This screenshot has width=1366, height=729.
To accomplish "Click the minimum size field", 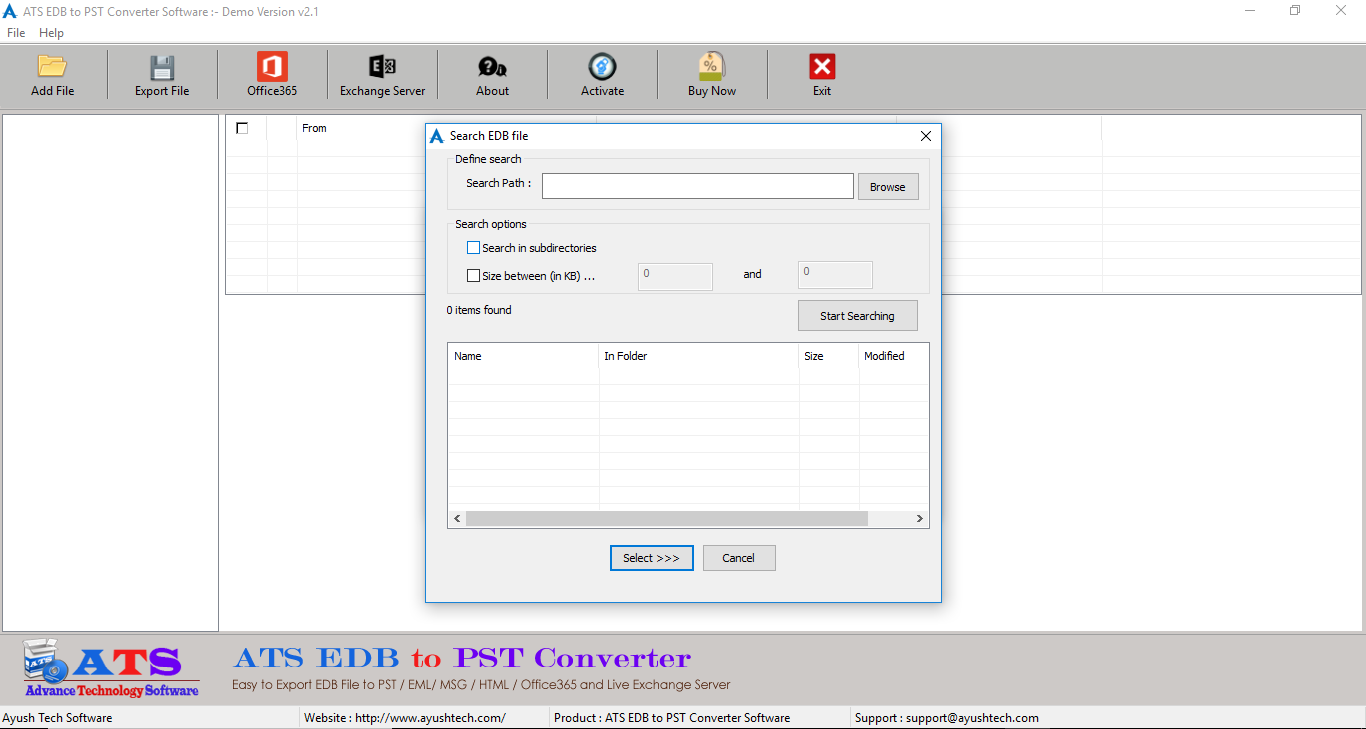I will point(675,276).
